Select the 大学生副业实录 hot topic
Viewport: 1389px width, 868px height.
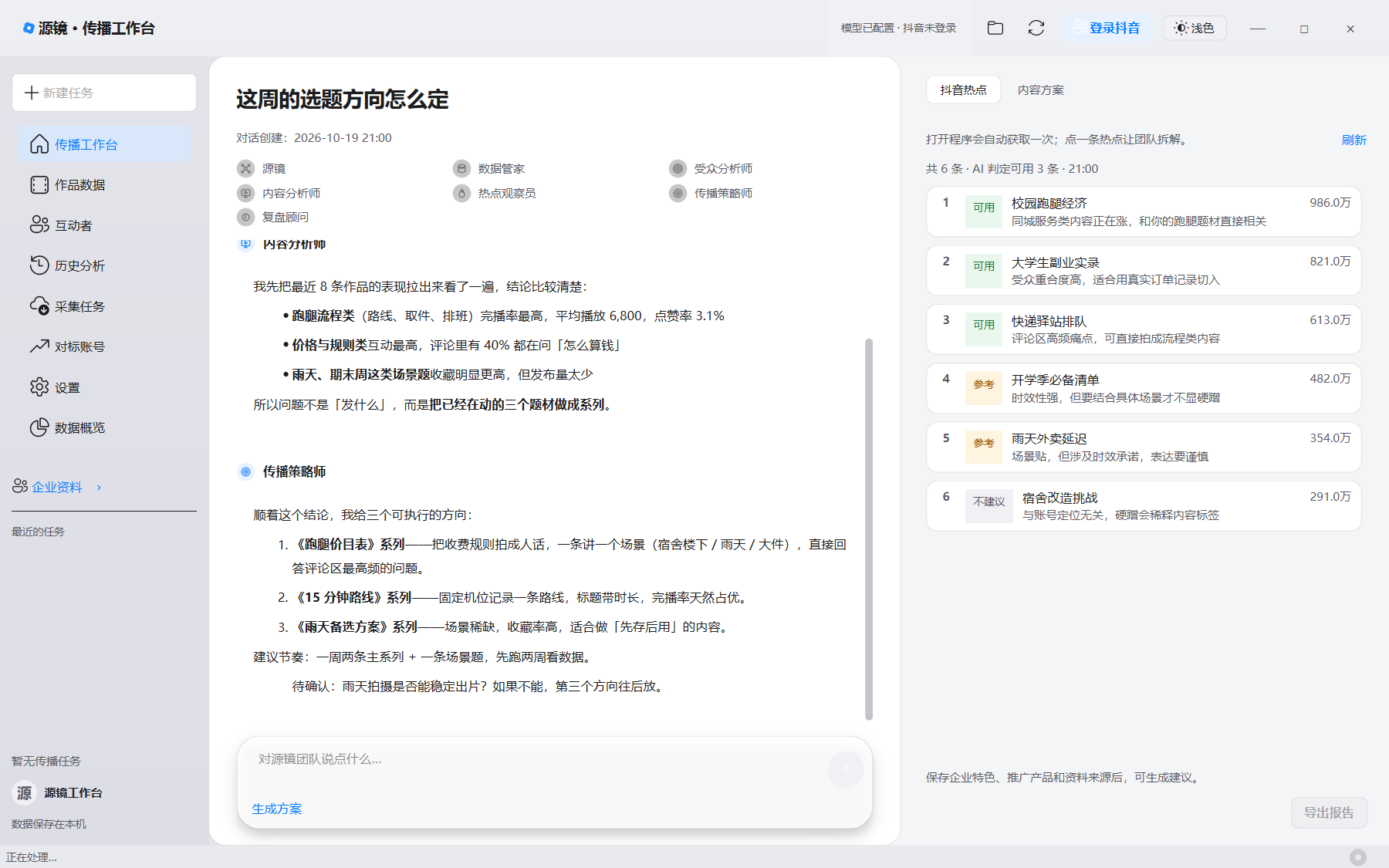[x=1144, y=270]
